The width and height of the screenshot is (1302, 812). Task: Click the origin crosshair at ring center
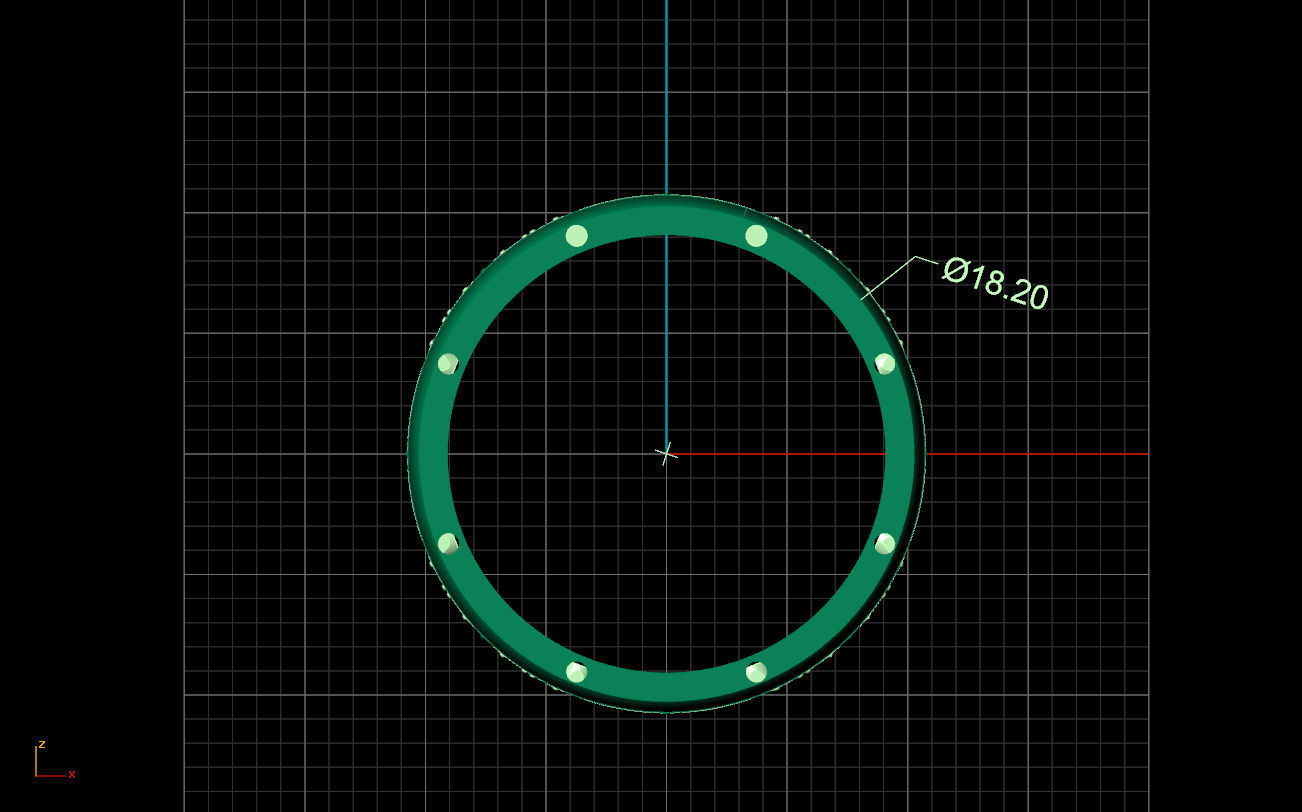(666, 454)
